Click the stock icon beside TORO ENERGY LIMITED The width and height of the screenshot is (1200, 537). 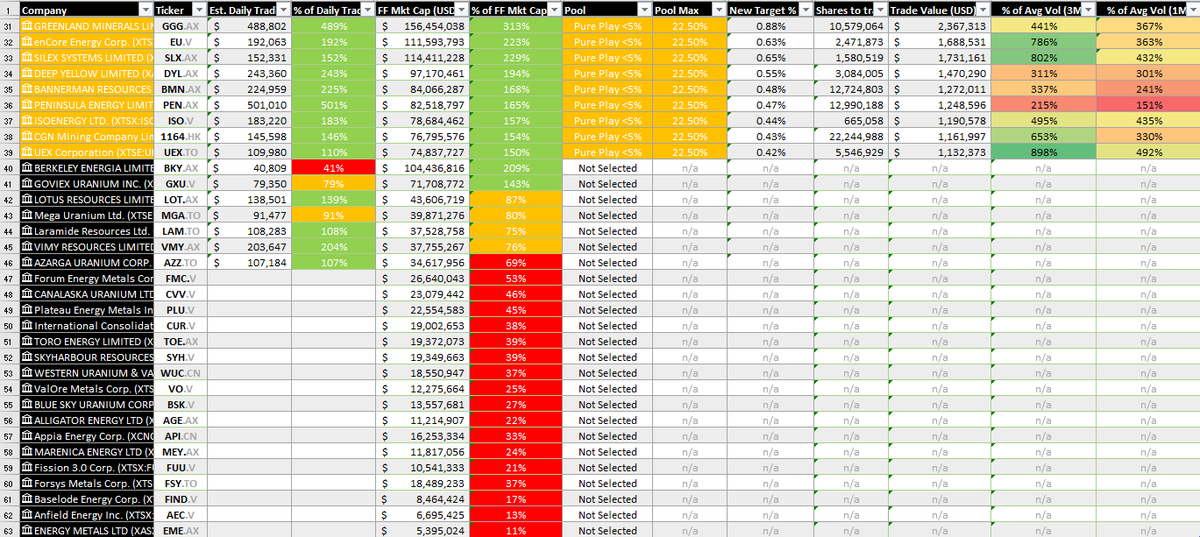(26, 342)
